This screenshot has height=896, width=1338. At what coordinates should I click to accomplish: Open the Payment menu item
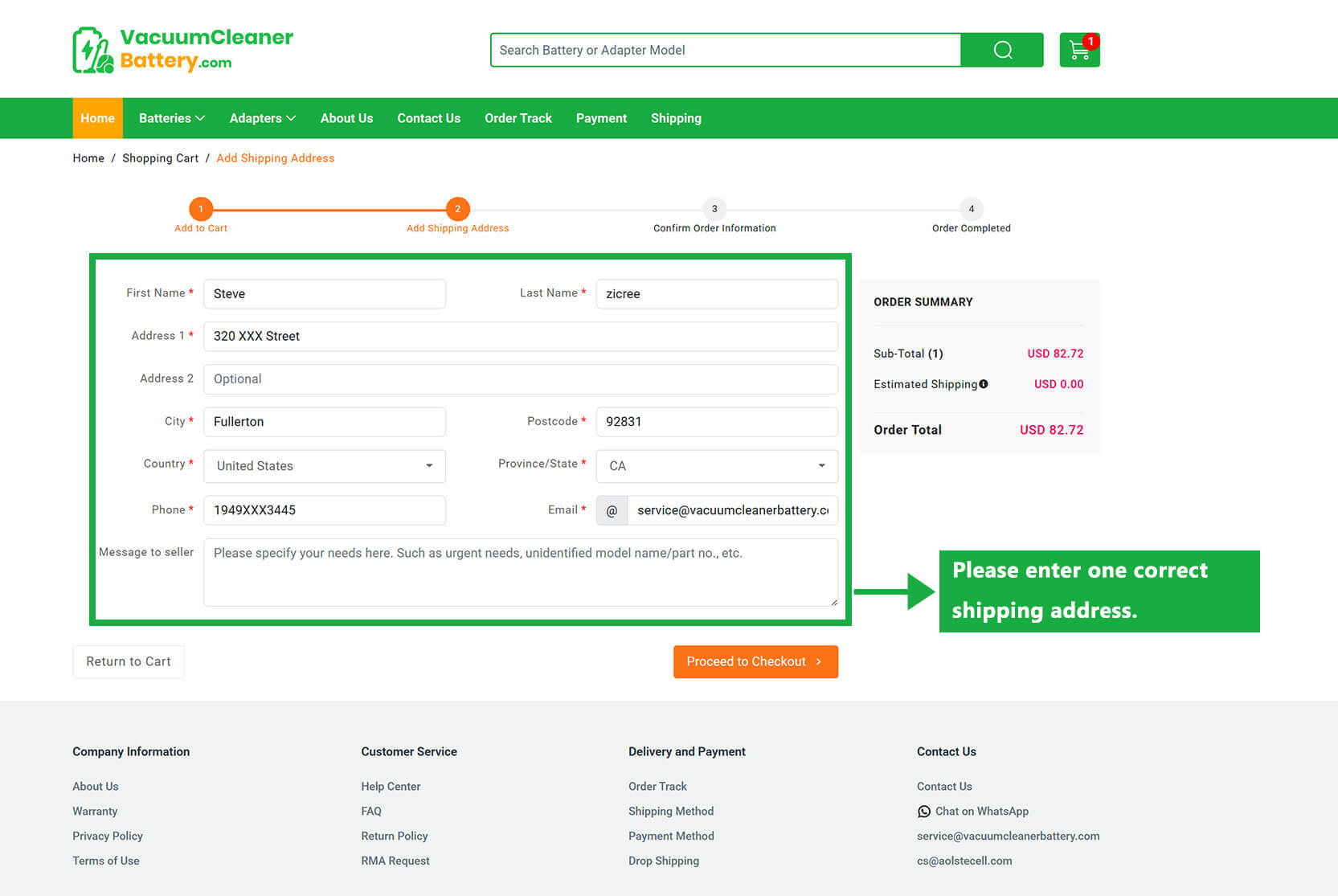tap(601, 118)
